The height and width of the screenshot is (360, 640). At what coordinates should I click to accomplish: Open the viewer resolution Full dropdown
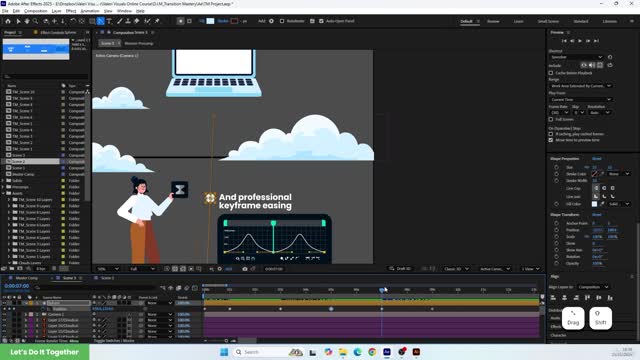coord(142,269)
